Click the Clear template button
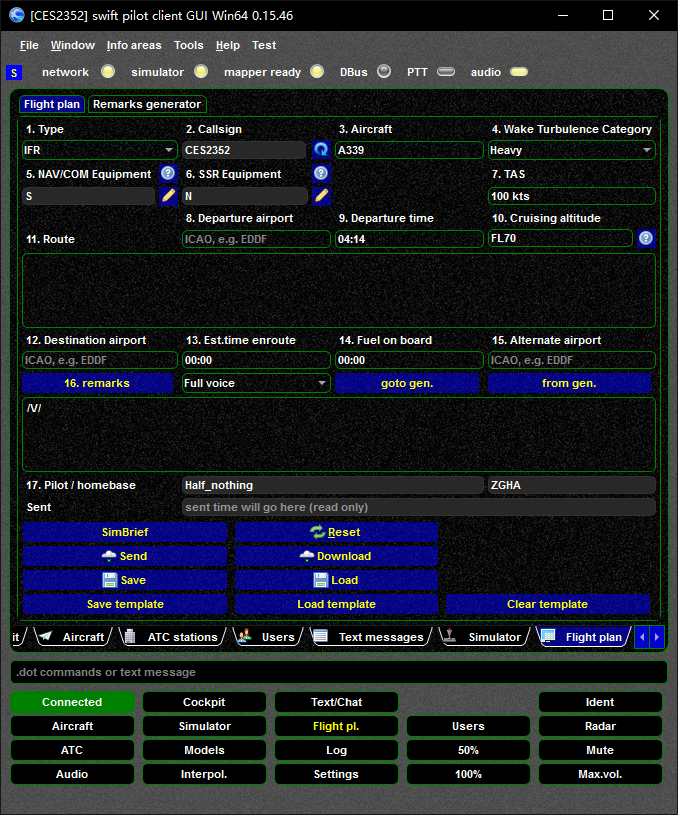The height and width of the screenshot is (815, 678). [x=548, y=604]
